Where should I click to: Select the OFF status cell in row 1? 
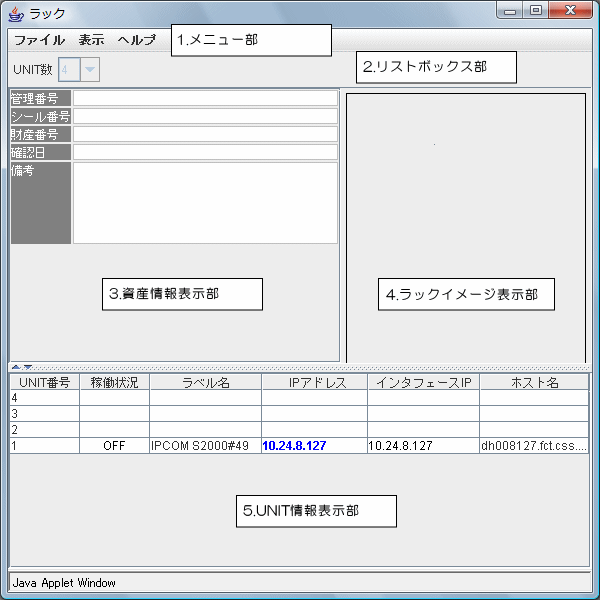[x=114, y=445]
